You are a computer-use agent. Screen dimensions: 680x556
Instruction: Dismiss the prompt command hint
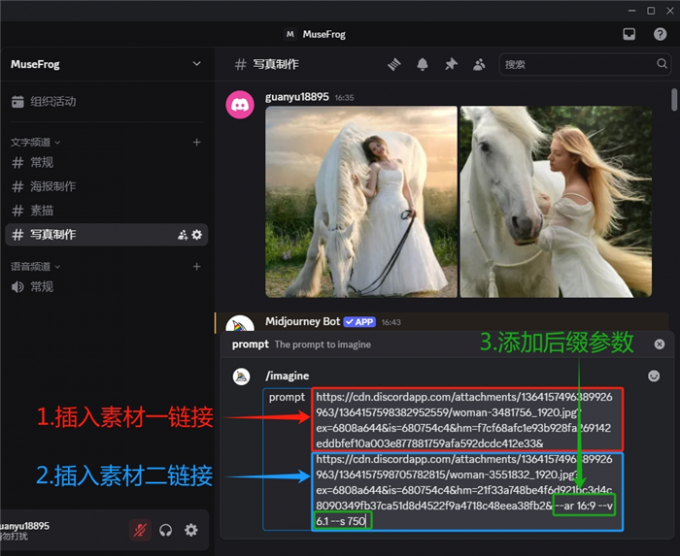659,344
